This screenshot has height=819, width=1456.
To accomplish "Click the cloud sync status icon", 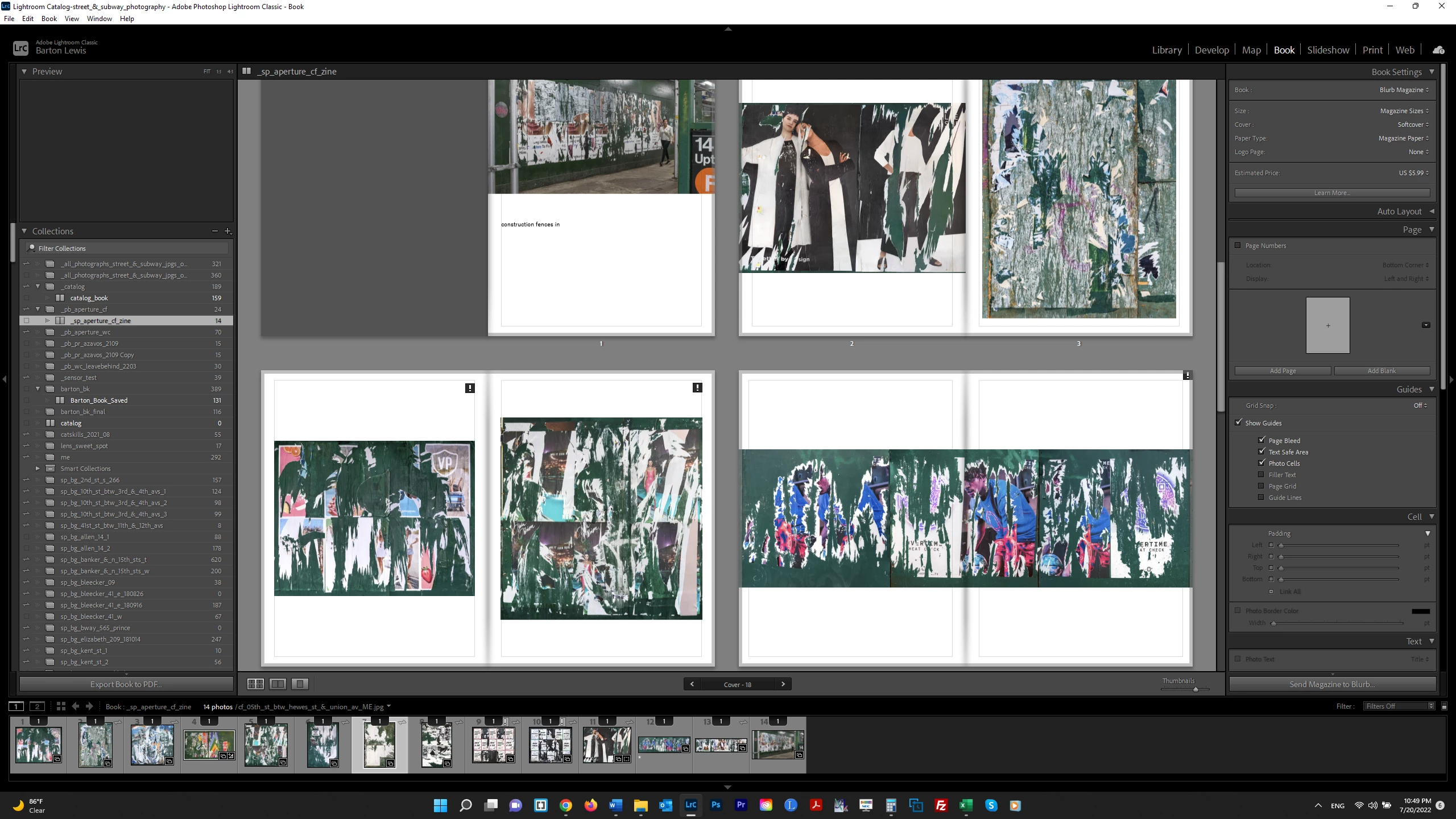I will [x=1438, y=50].
